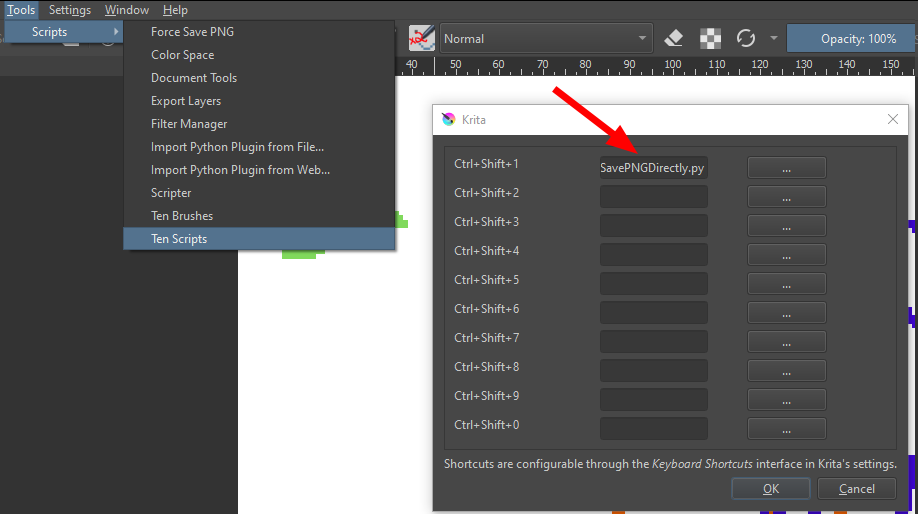This screenshot has width=918, height=514.
Task: Click the empty Ctrl+Shift+2 script field
Action: [x=653, y=197]
